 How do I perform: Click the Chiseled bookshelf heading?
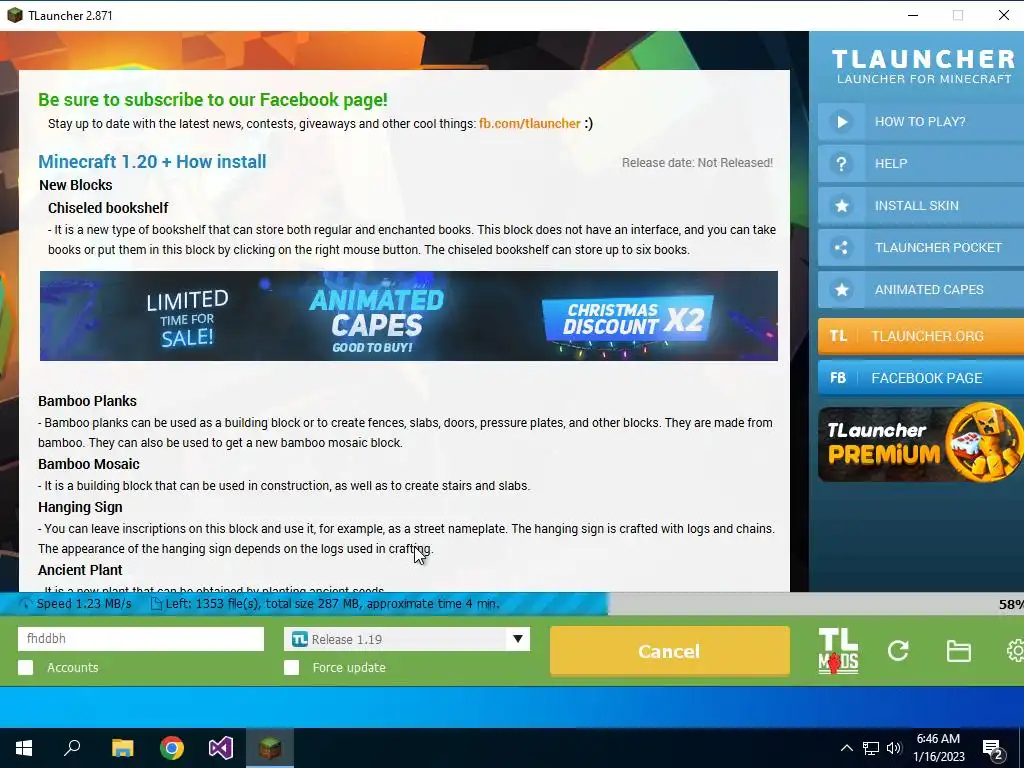pyautogui.click(x=108, y=208)
